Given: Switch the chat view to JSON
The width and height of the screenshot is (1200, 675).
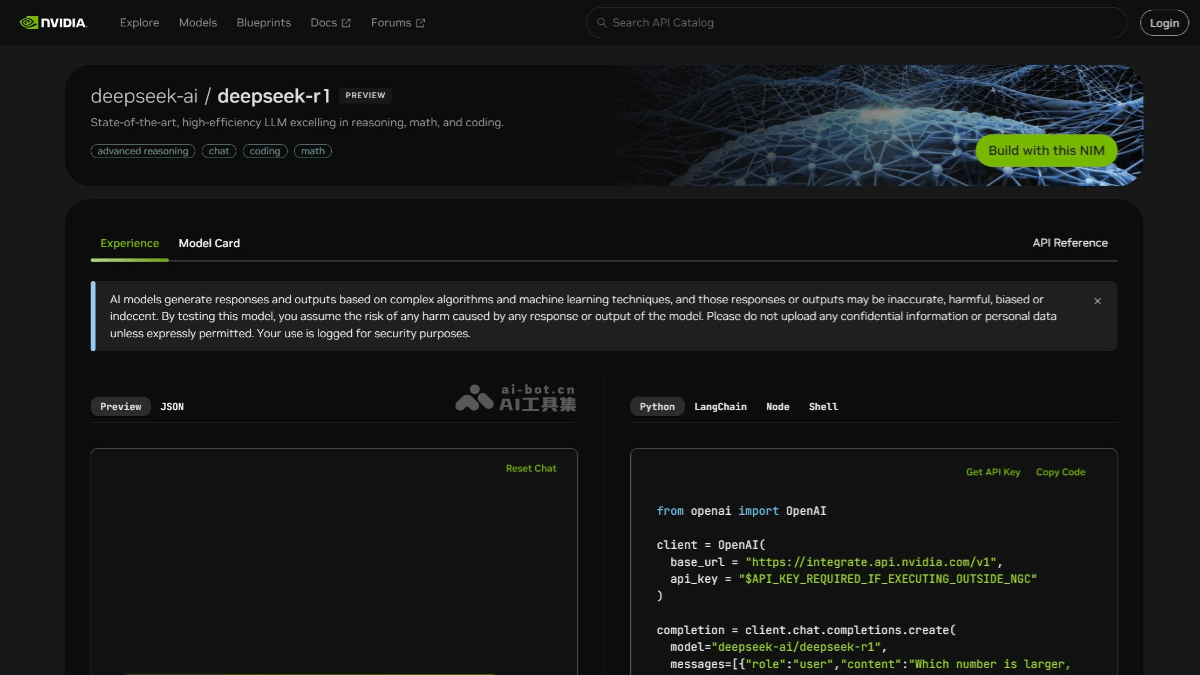Looking at the screenshot, I should [x=172, y=407].
